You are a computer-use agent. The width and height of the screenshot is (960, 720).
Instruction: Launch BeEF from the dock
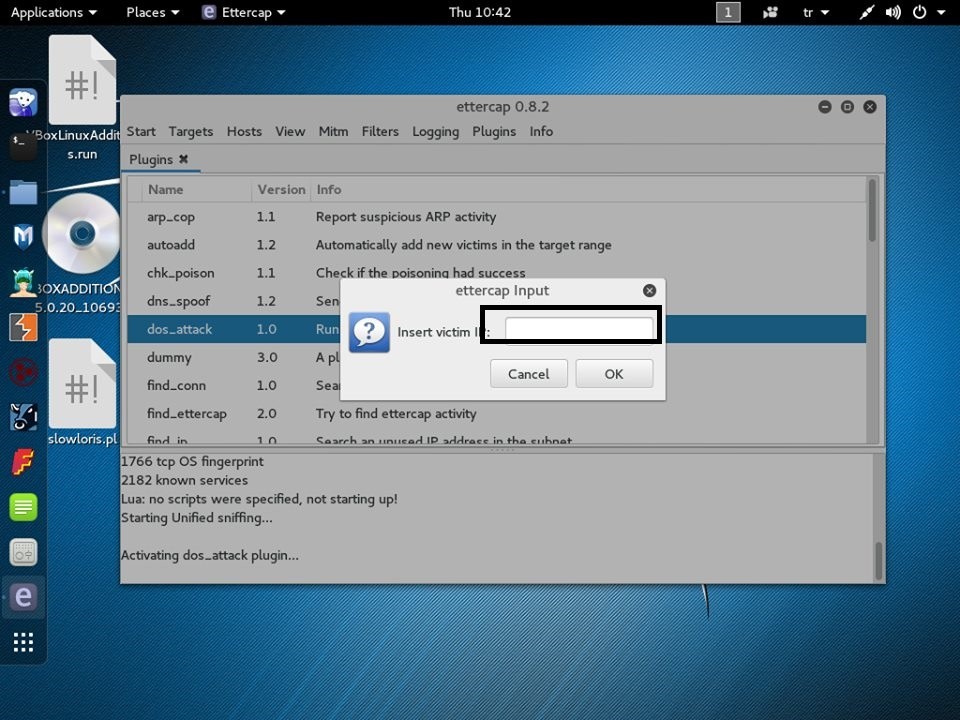pos(23,417)
